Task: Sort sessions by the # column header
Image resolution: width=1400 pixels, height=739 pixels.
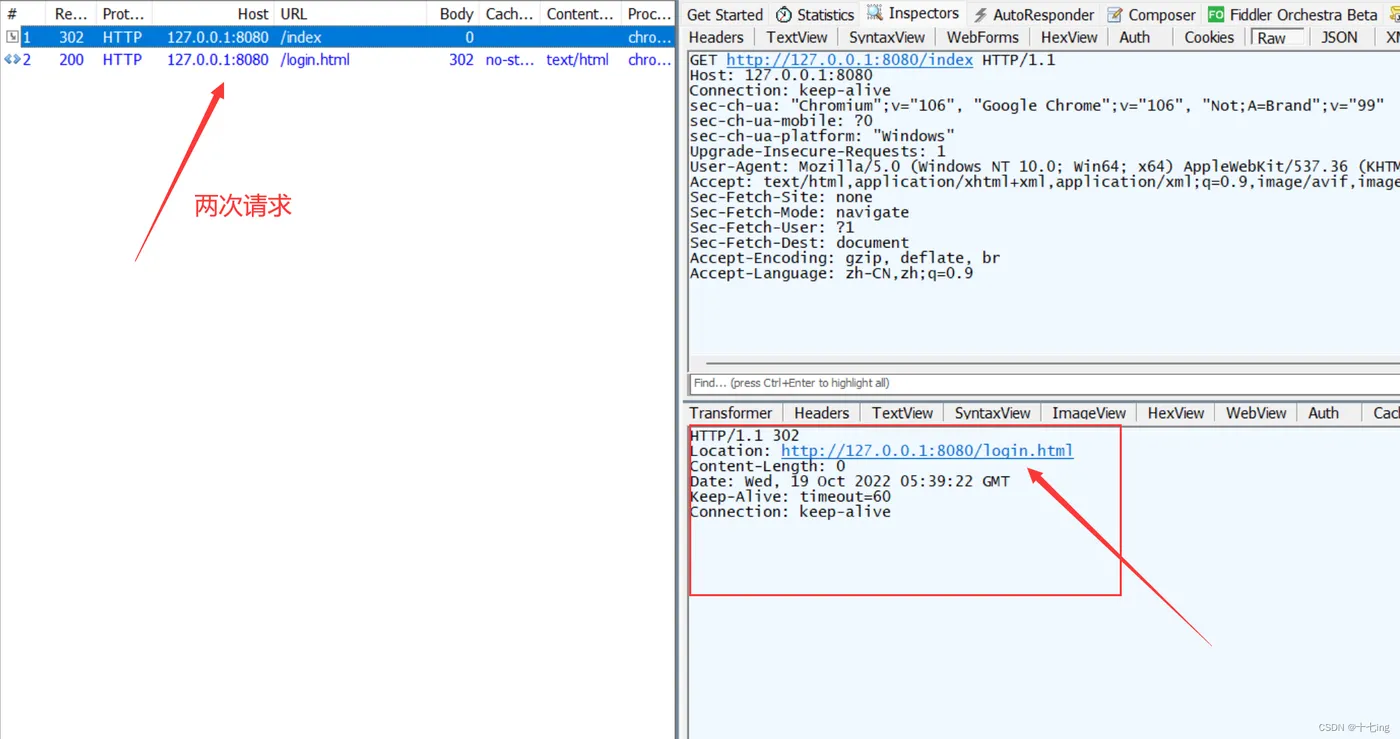Action: click(x=12, y=14)
